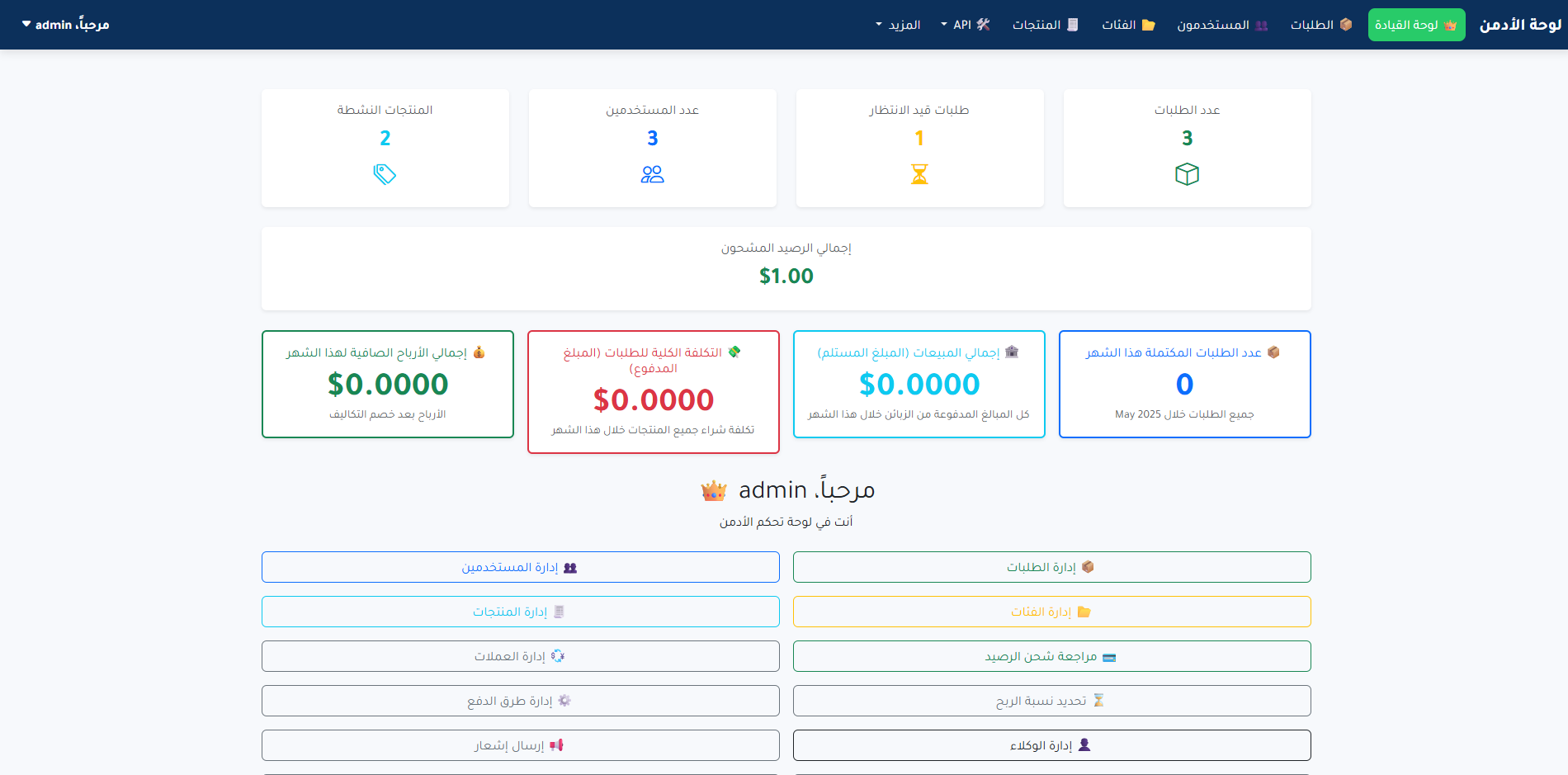Expand the المزيد dropdown in the navbar

[x=899, y=25]
